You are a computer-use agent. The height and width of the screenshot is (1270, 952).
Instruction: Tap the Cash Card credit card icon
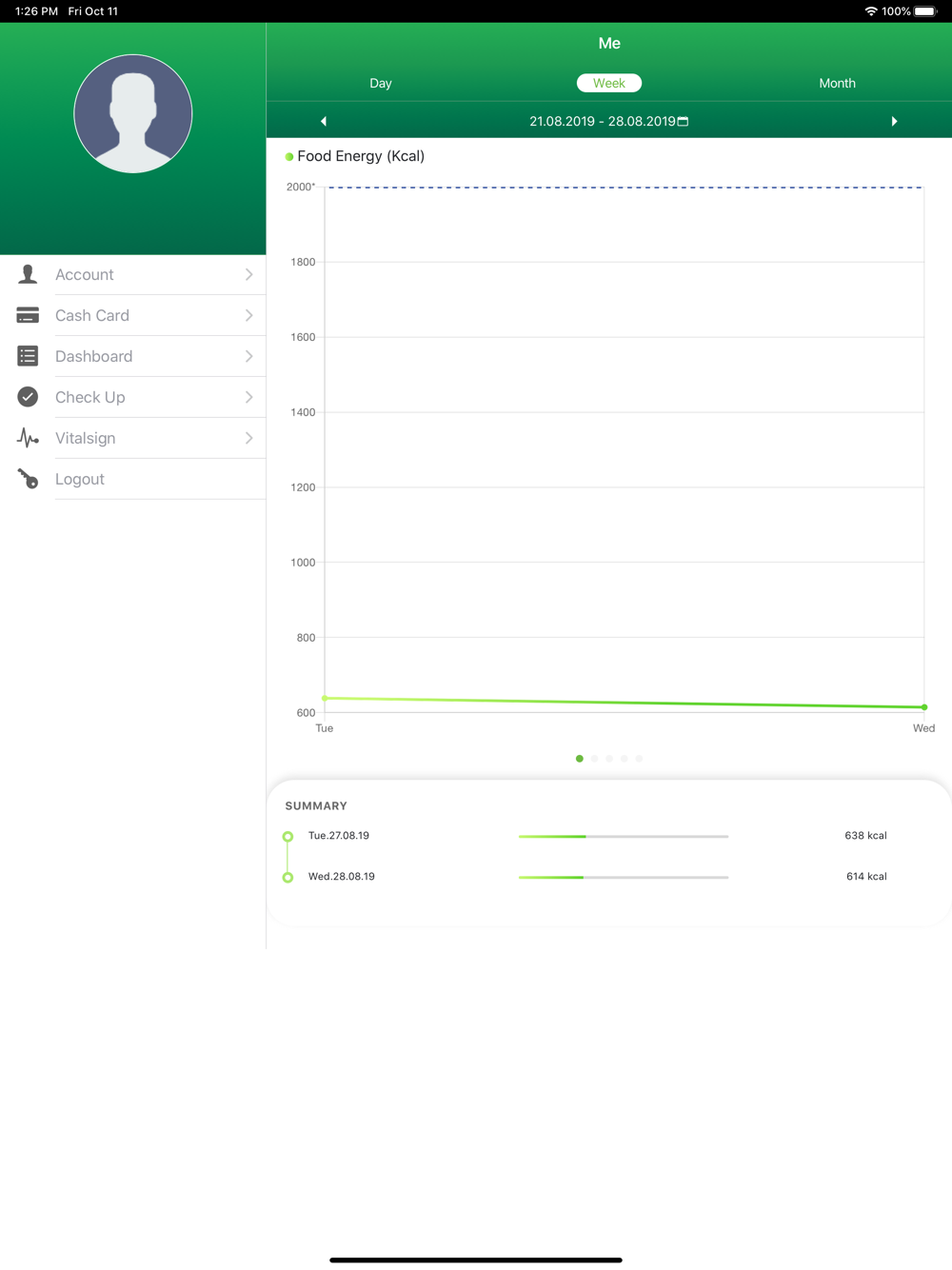pos(28,315)
